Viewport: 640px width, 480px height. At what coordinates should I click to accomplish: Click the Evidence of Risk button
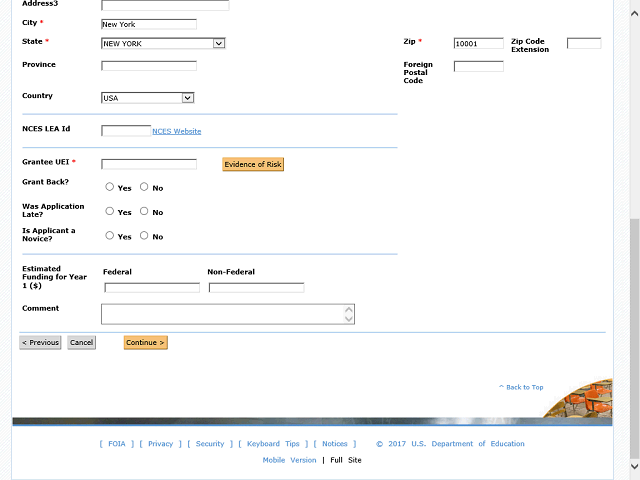click(x=253, y=164)
